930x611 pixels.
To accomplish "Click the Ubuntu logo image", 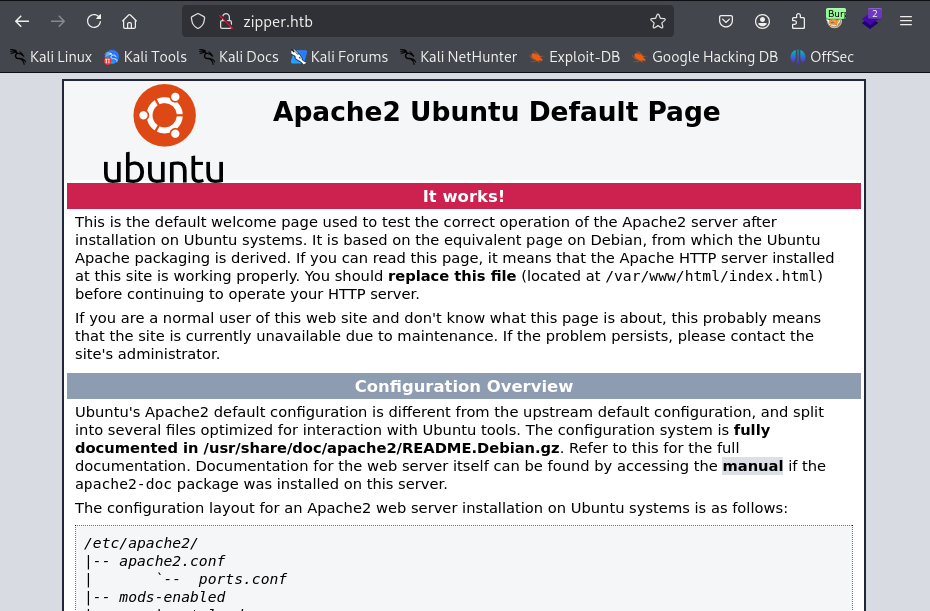I will coord(164,133).
